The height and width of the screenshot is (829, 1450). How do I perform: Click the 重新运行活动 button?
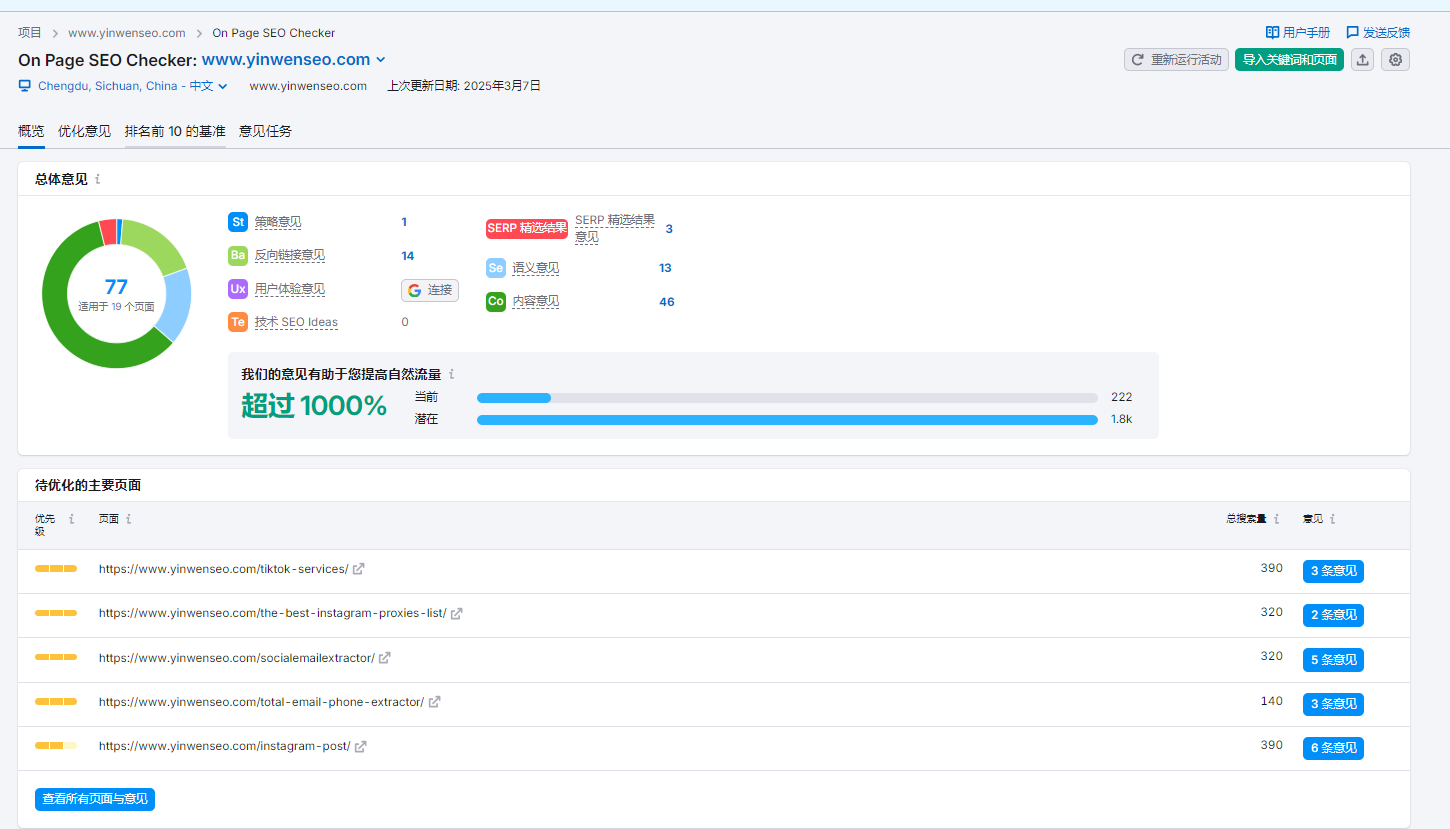pos(1176,60)
